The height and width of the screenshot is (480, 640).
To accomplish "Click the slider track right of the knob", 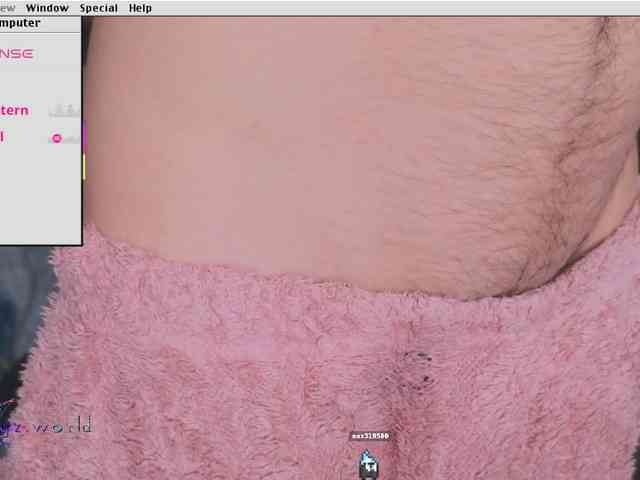I will [x=70, y=138].
